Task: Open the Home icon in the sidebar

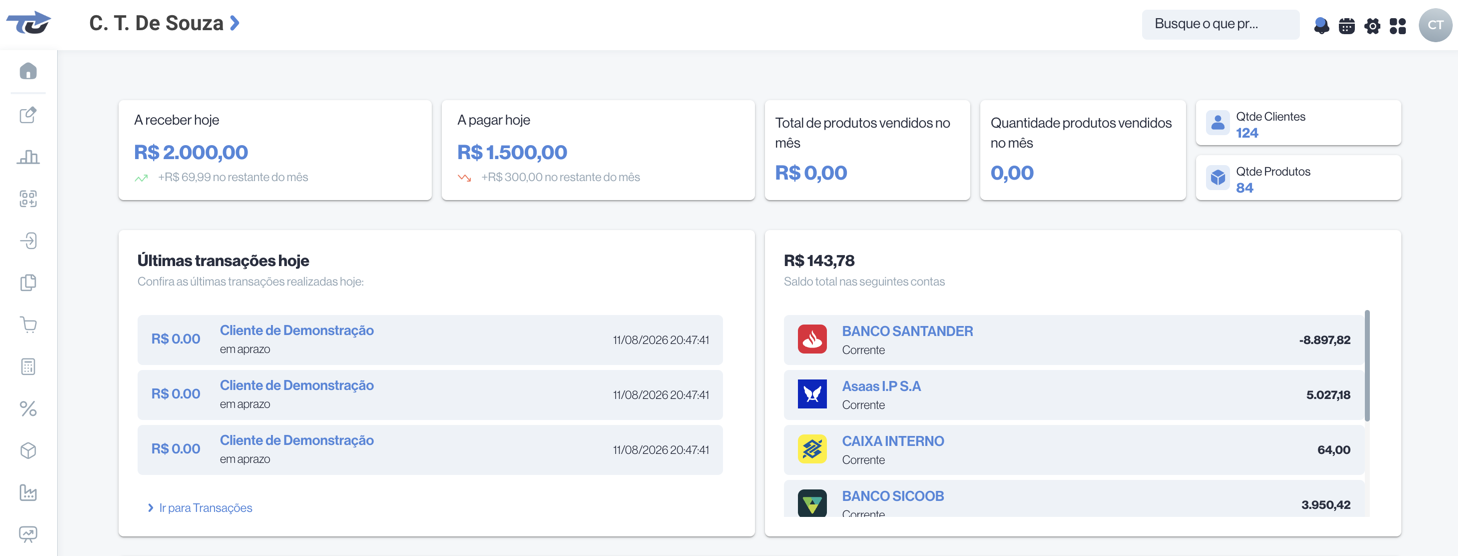Action: (x=28, y=71)
